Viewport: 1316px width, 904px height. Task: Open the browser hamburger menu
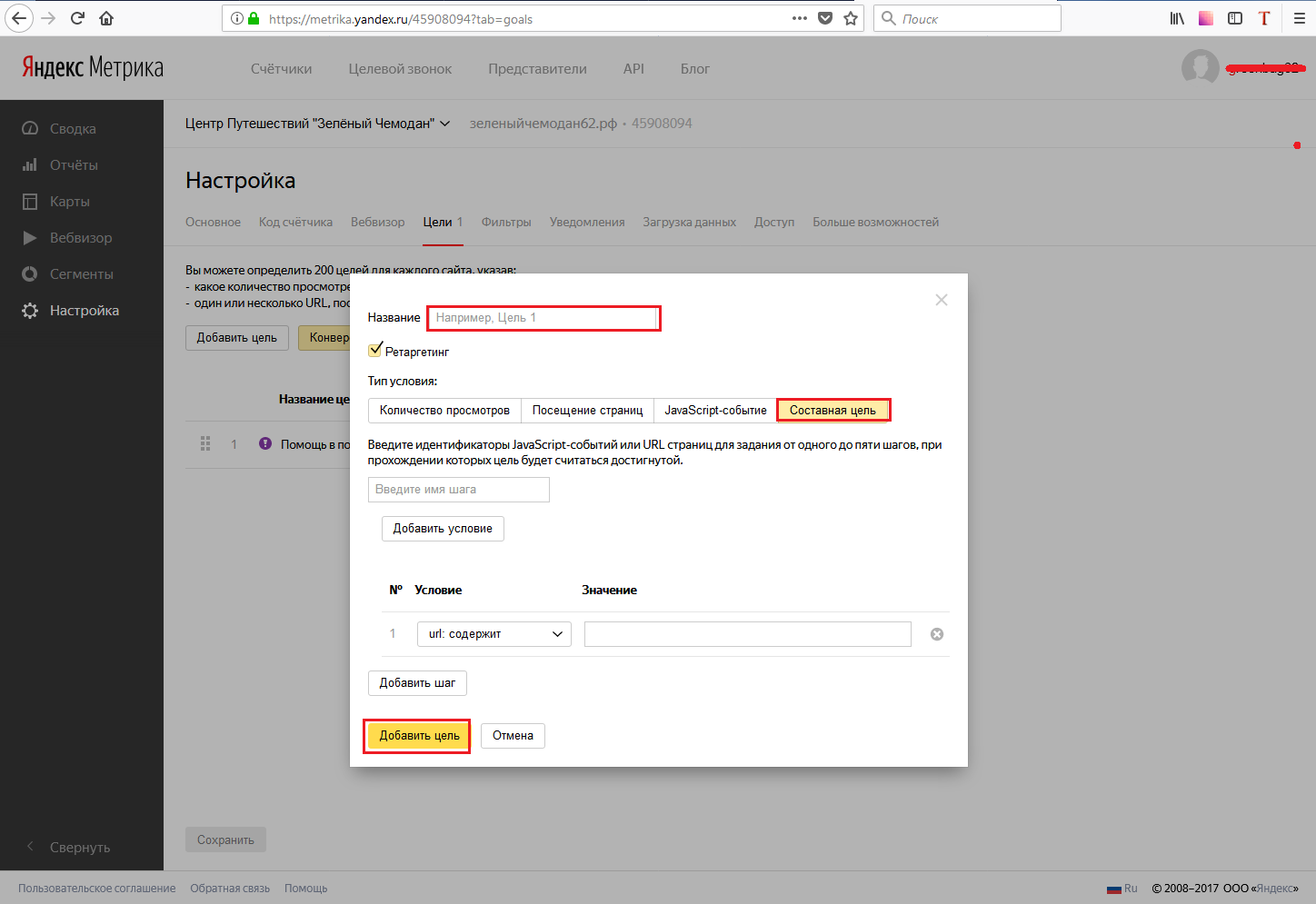point(1299,18)
